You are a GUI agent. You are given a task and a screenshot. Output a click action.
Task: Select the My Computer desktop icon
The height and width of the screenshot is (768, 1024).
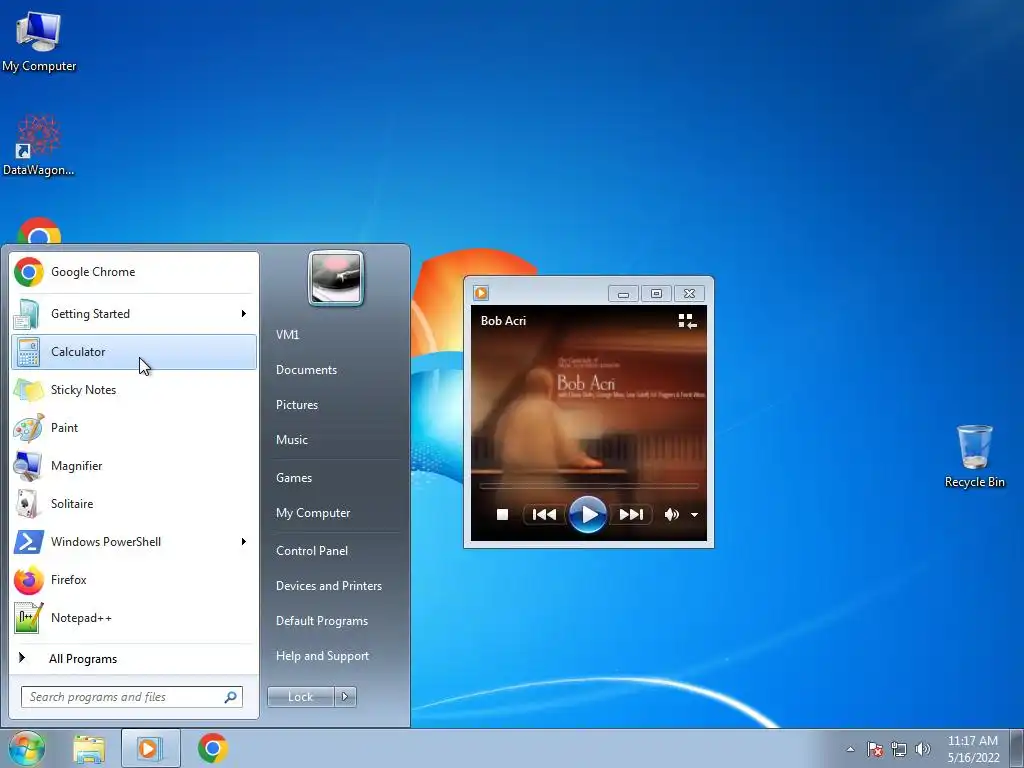(x=39, y=41)
